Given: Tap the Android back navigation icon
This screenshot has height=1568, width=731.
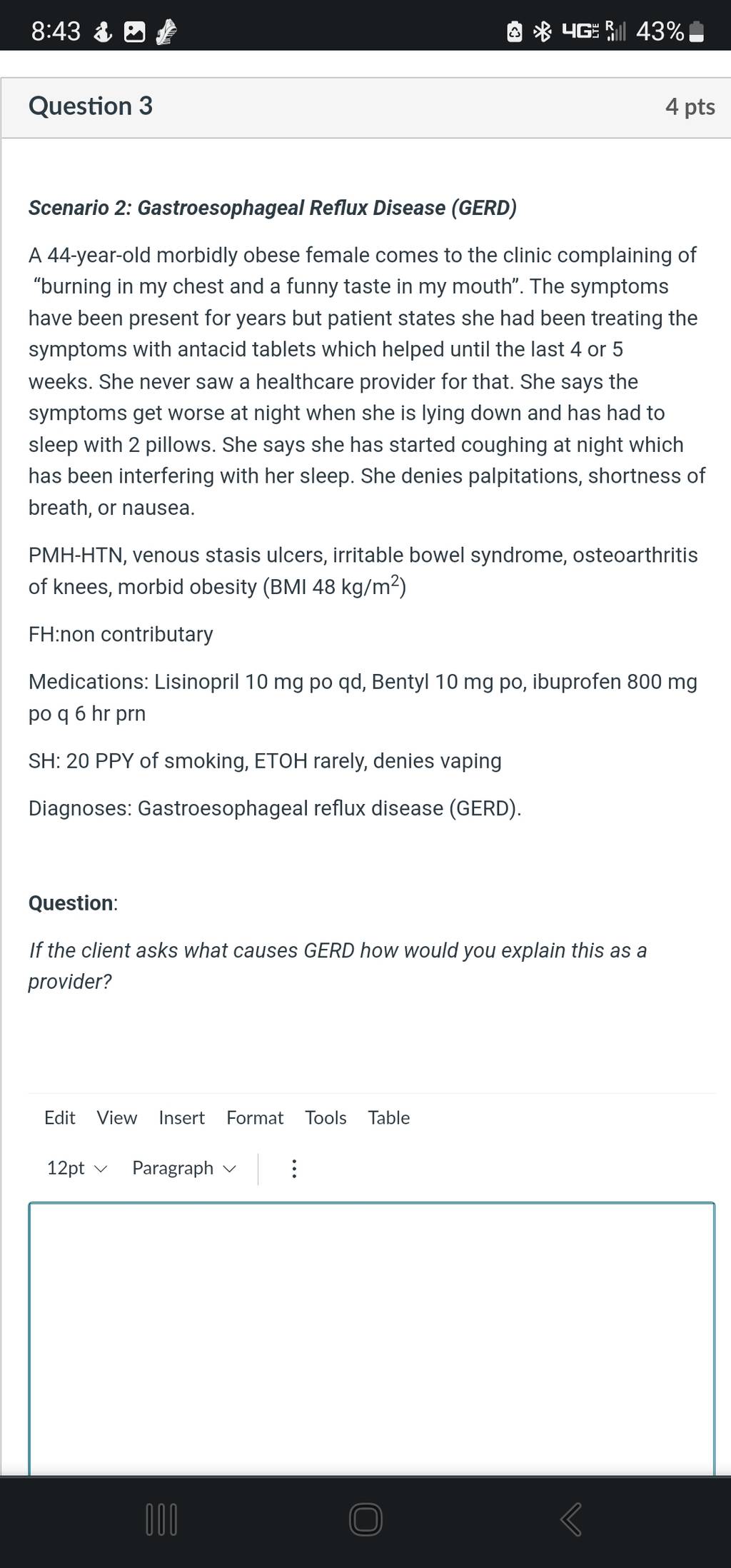Looking at the screenshot, I should (571, 1519).
